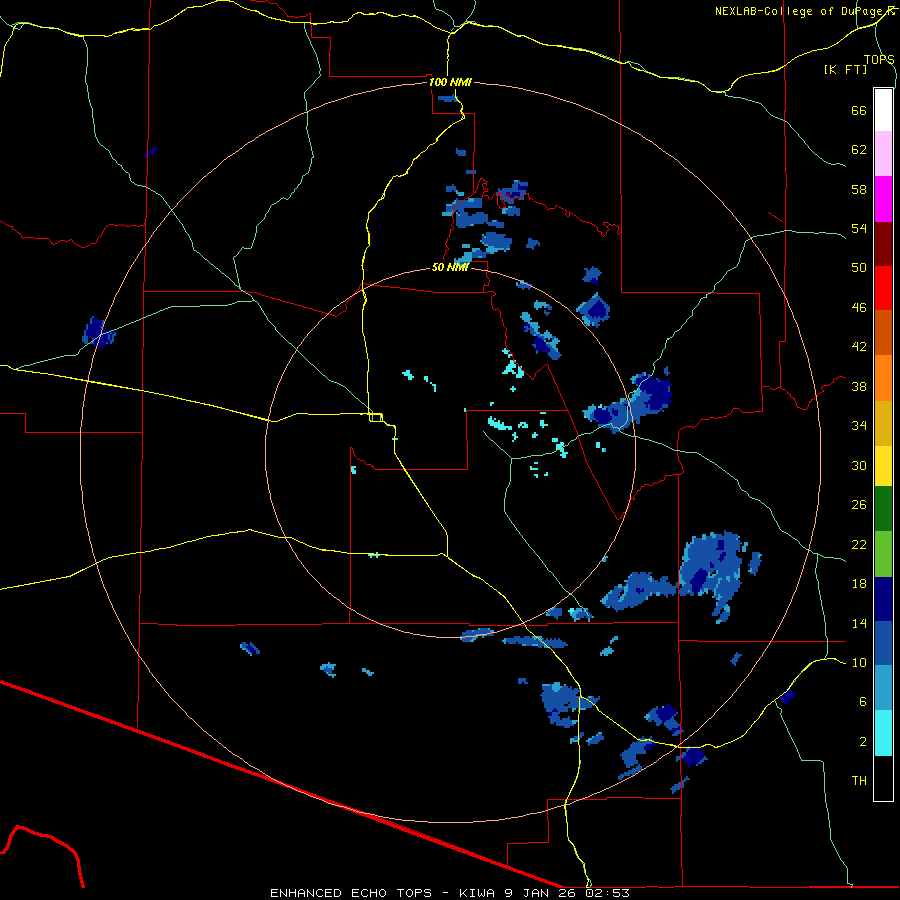Viewport: 900px width, 900px height.
Task: Click the 100 NMI range ring label
Action: tap(450, 82)
